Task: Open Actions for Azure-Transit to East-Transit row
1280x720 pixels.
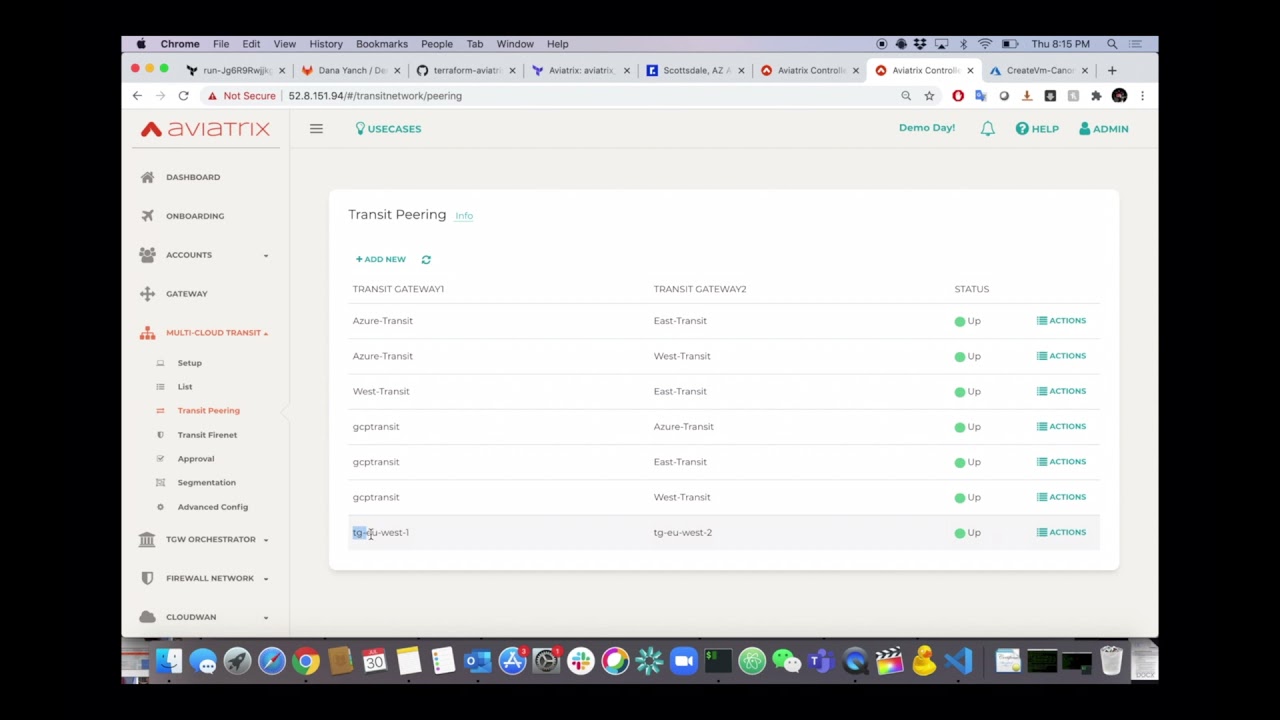Action: click(1061, 321)
